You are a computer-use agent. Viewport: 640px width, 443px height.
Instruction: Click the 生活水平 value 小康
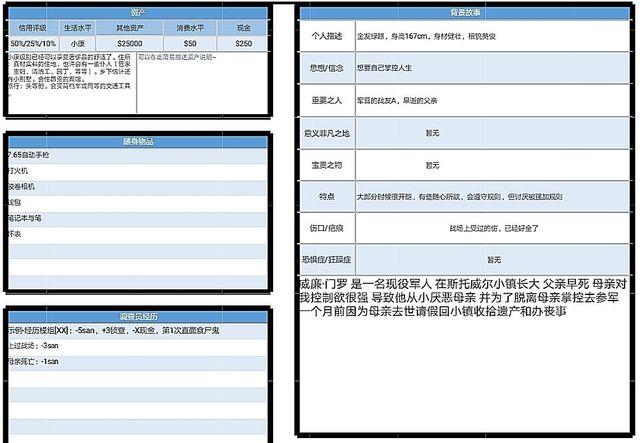pos(78,45)
